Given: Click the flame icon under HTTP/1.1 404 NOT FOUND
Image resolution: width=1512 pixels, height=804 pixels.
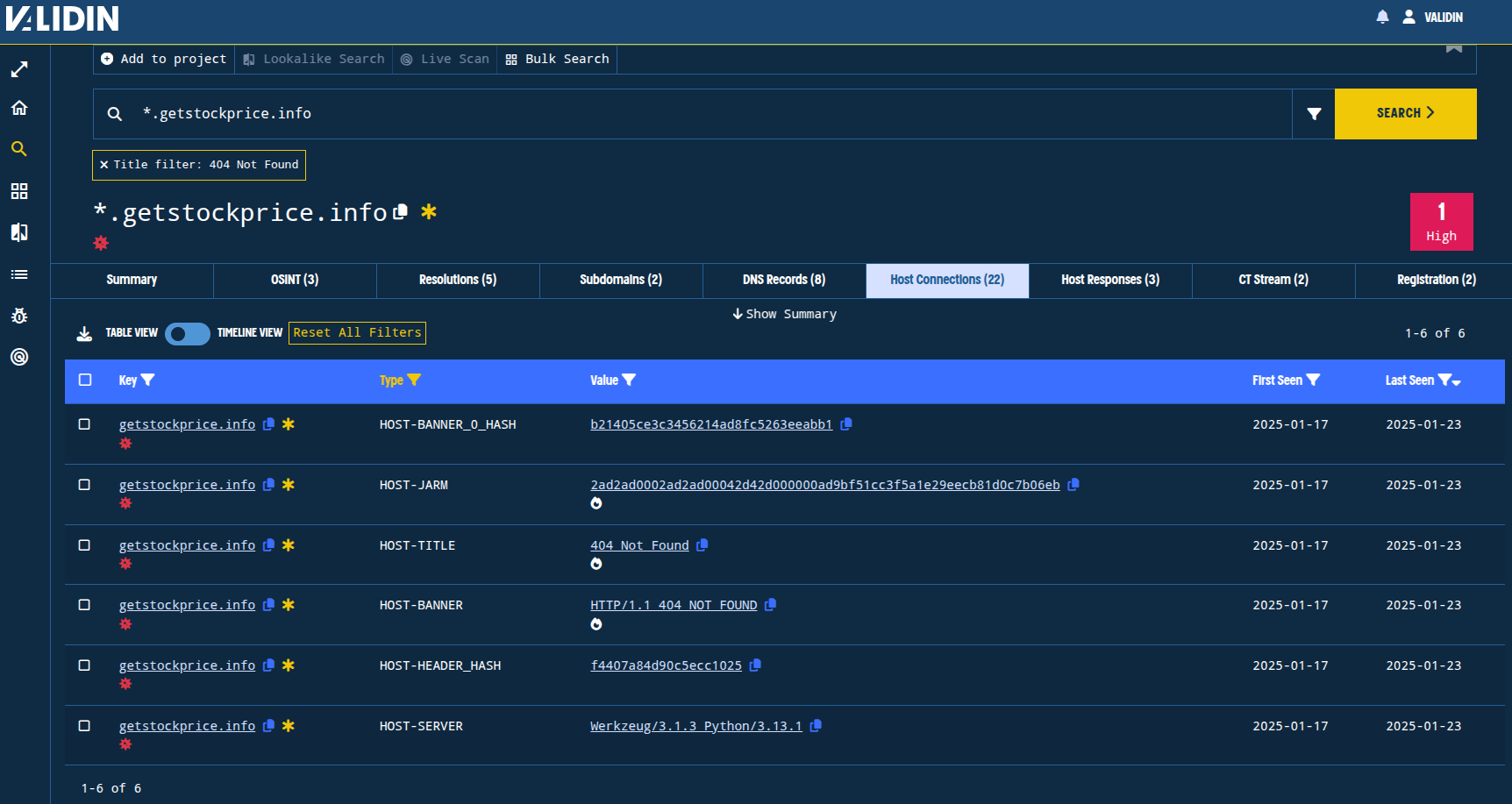Looking at the screenshot, I should (596, 624).
